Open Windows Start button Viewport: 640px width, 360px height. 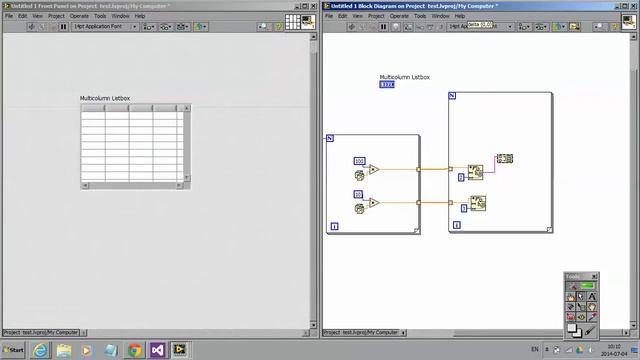tap(13, 350)
